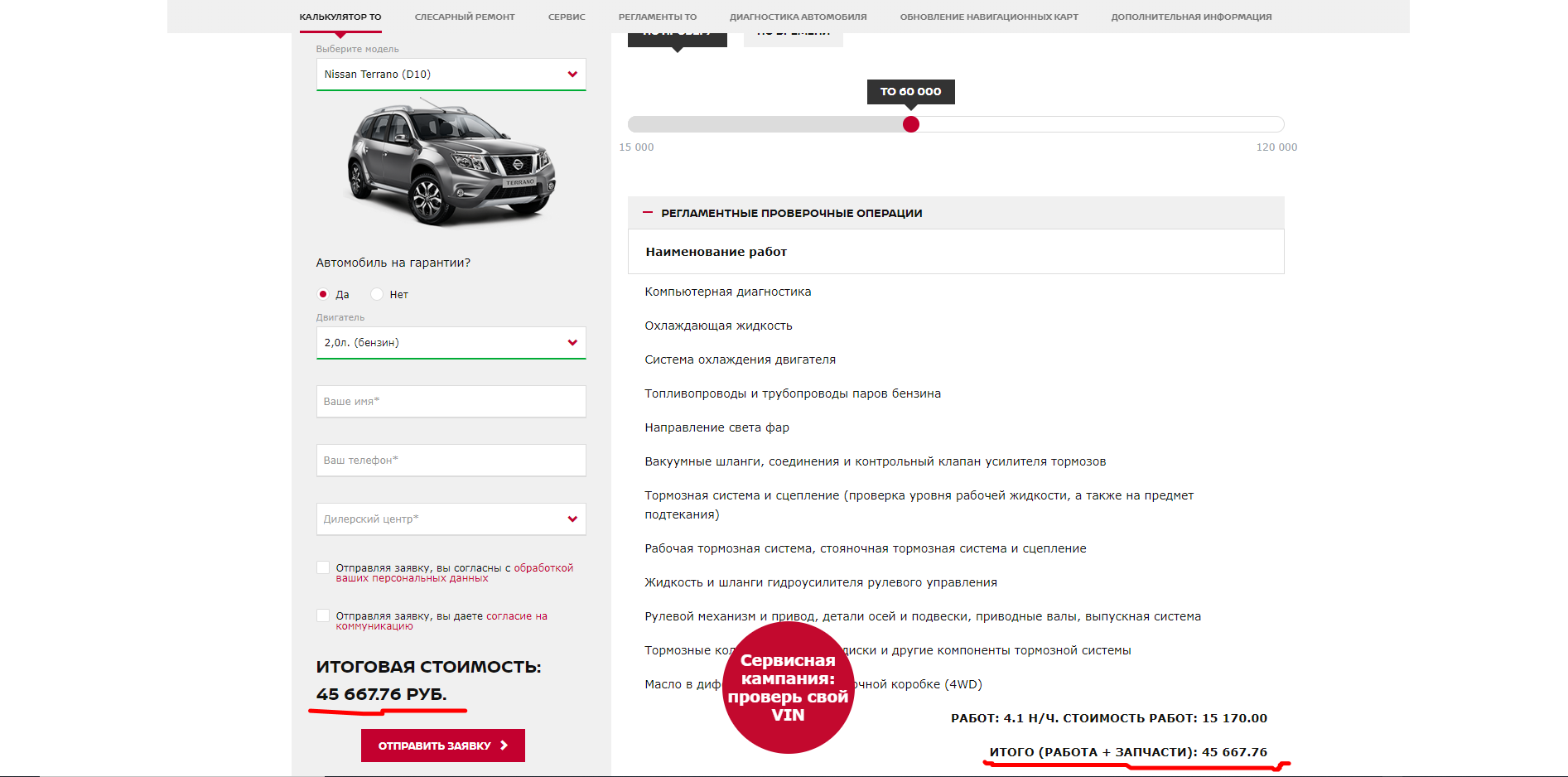Open the 'Регламенты ТО' tab
Viewport: 1568px width, 777px height.
pos(657,17)
